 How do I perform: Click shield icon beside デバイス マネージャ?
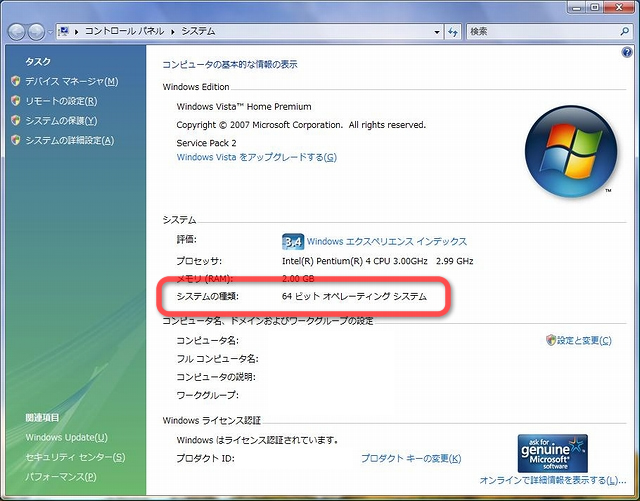coord(16,81)
